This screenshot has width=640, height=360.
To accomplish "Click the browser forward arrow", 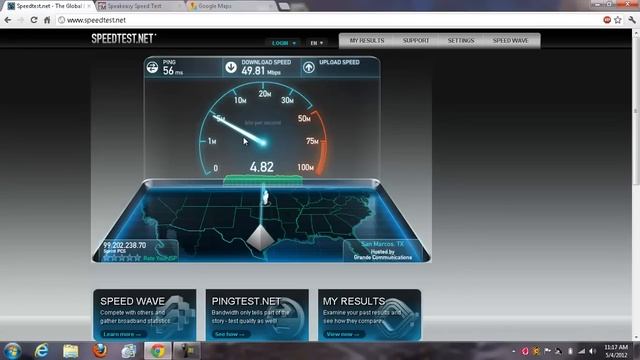I will coord(21,20).
